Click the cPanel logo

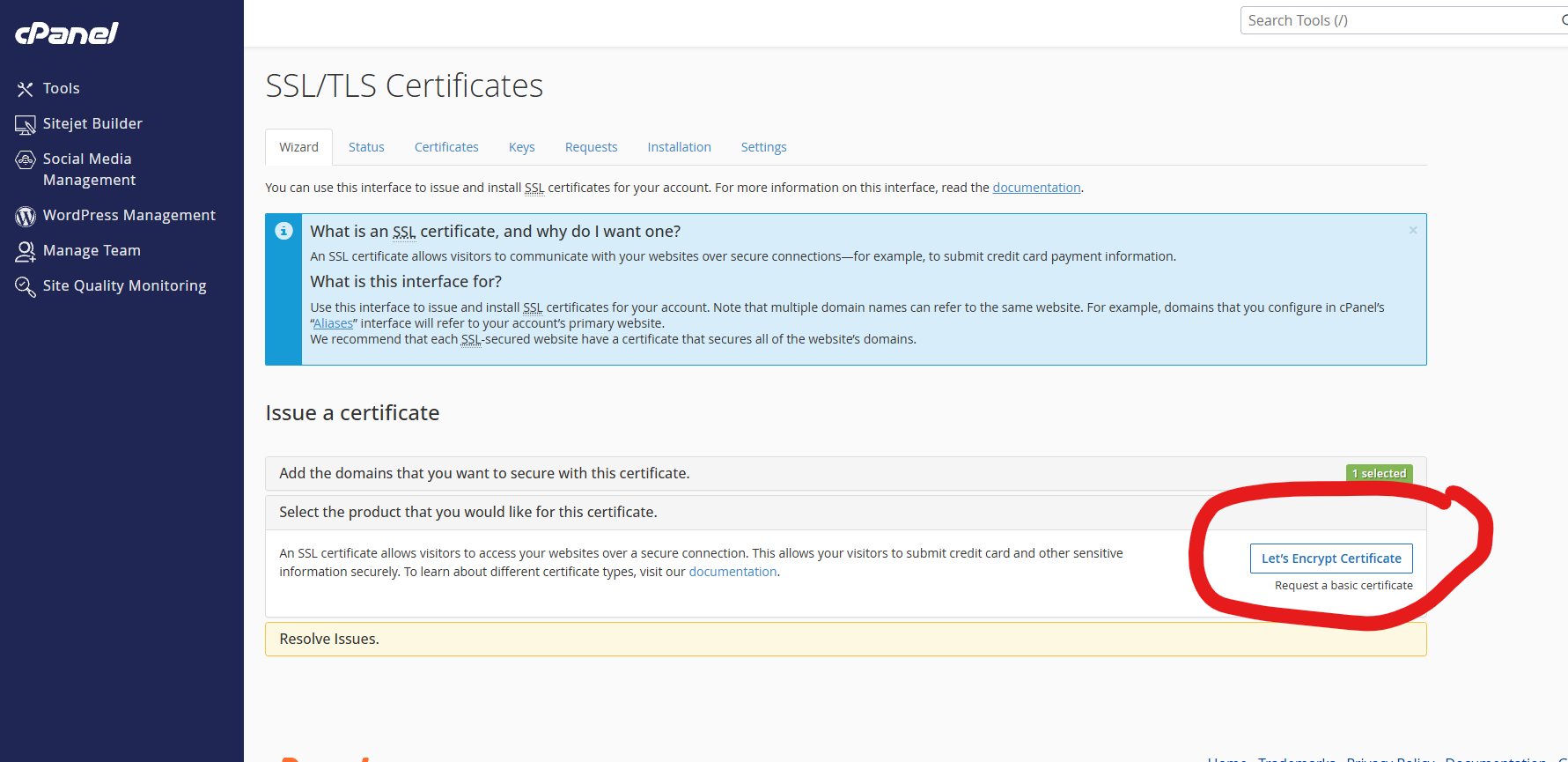(x=67, y=33)
